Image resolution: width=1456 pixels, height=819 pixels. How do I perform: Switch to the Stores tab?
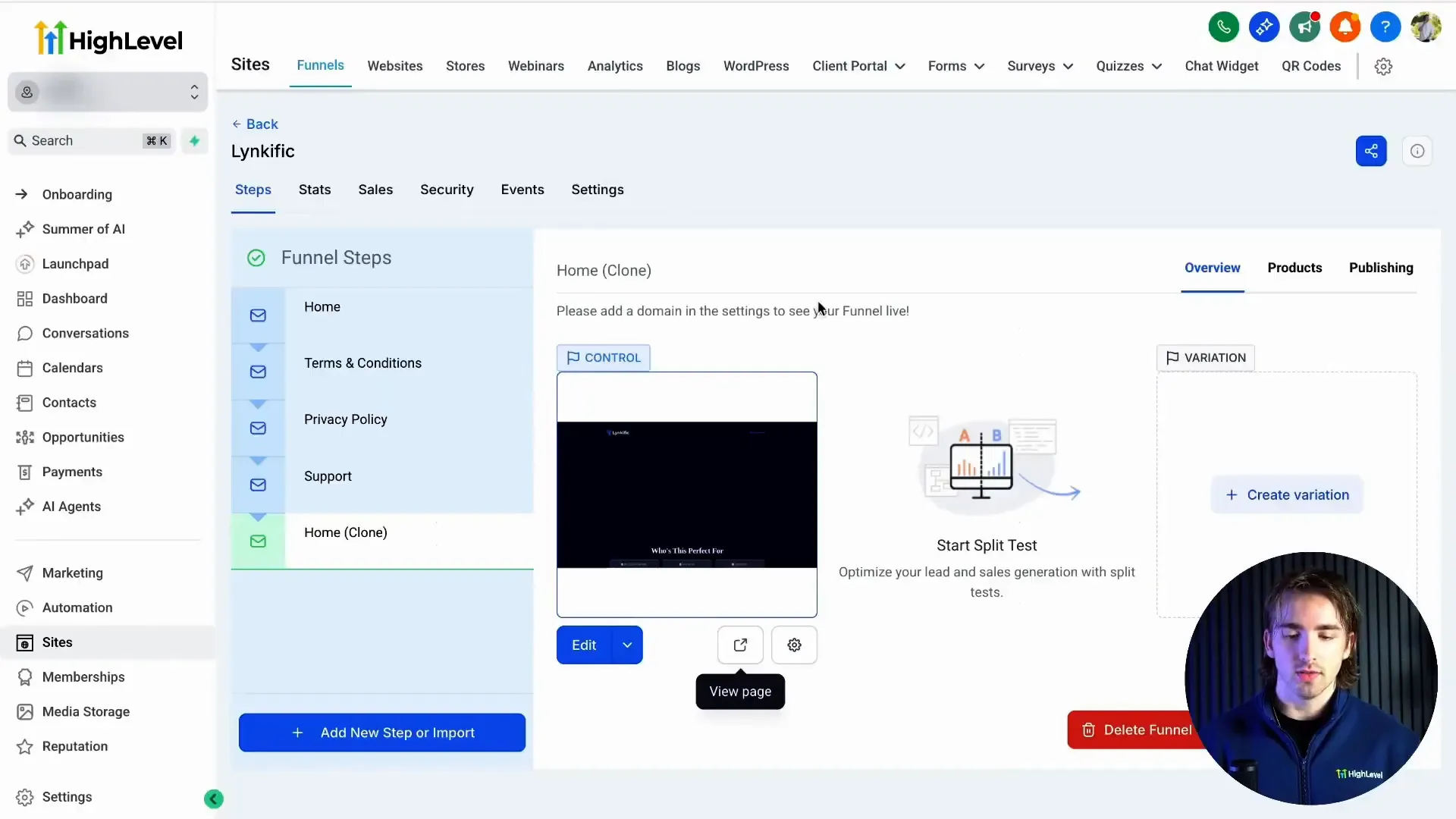click(466, 67)
